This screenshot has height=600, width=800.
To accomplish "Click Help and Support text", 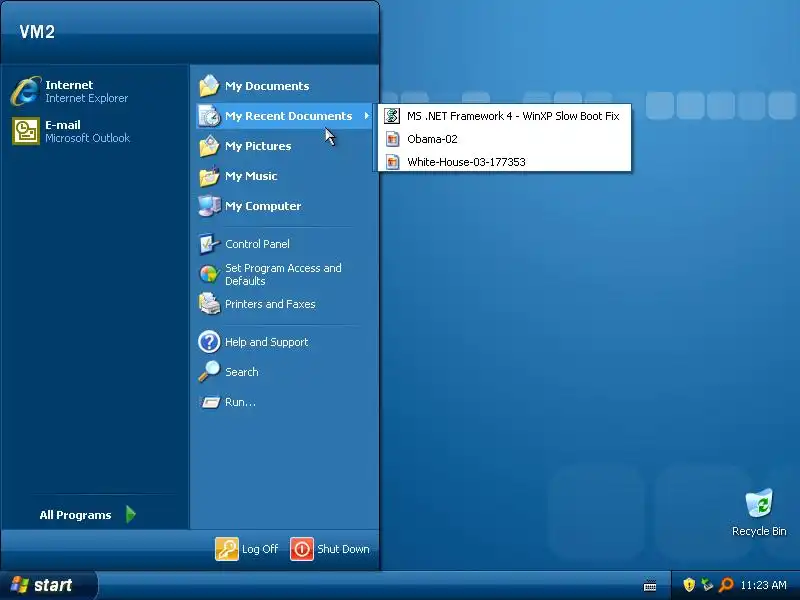I will tap(266, 342).
